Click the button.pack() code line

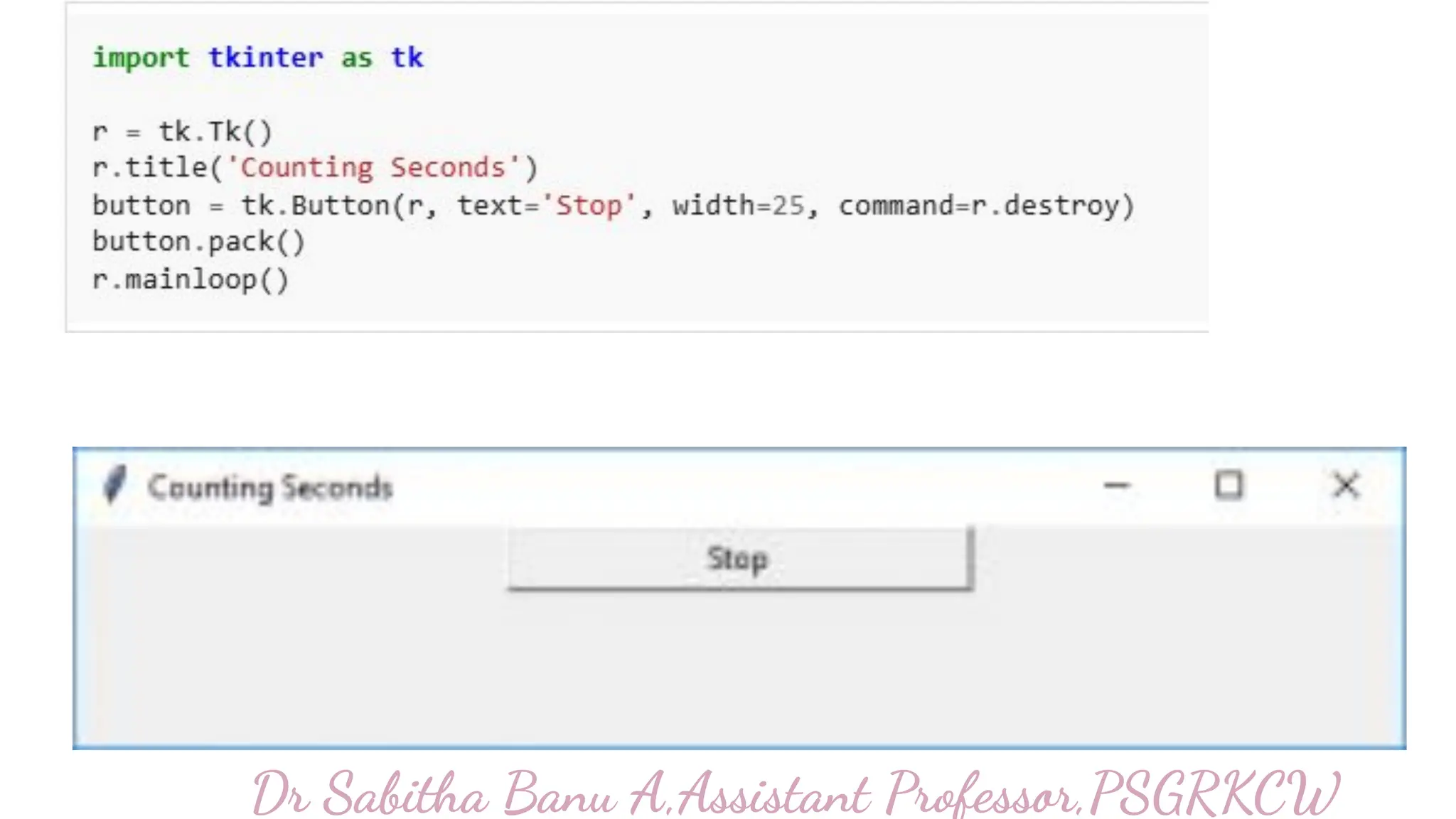pos(199,242)
